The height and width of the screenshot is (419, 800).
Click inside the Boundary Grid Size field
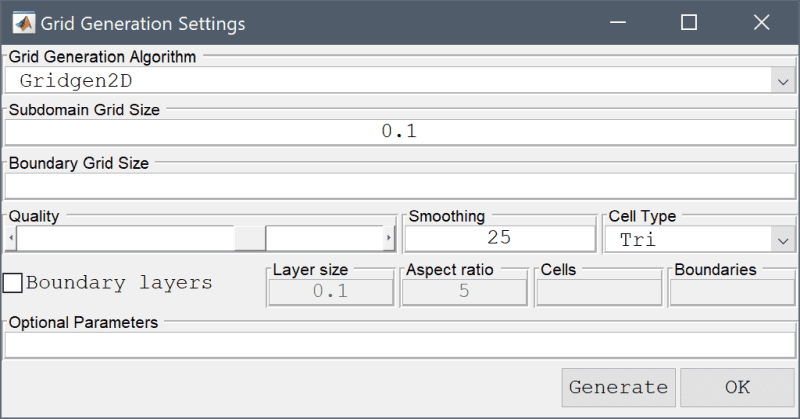pos(399,186)
